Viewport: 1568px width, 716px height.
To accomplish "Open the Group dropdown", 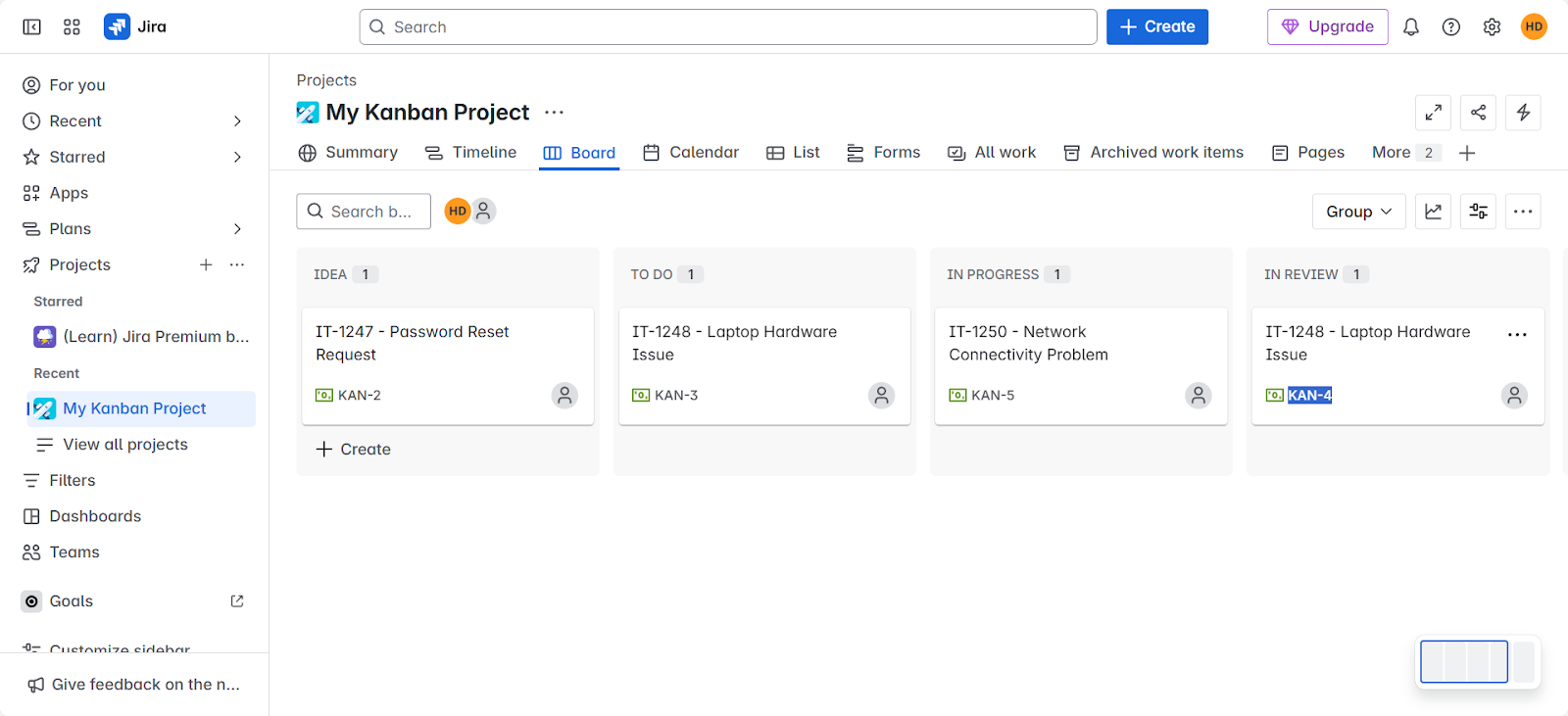I will (x=1358, y=212).
